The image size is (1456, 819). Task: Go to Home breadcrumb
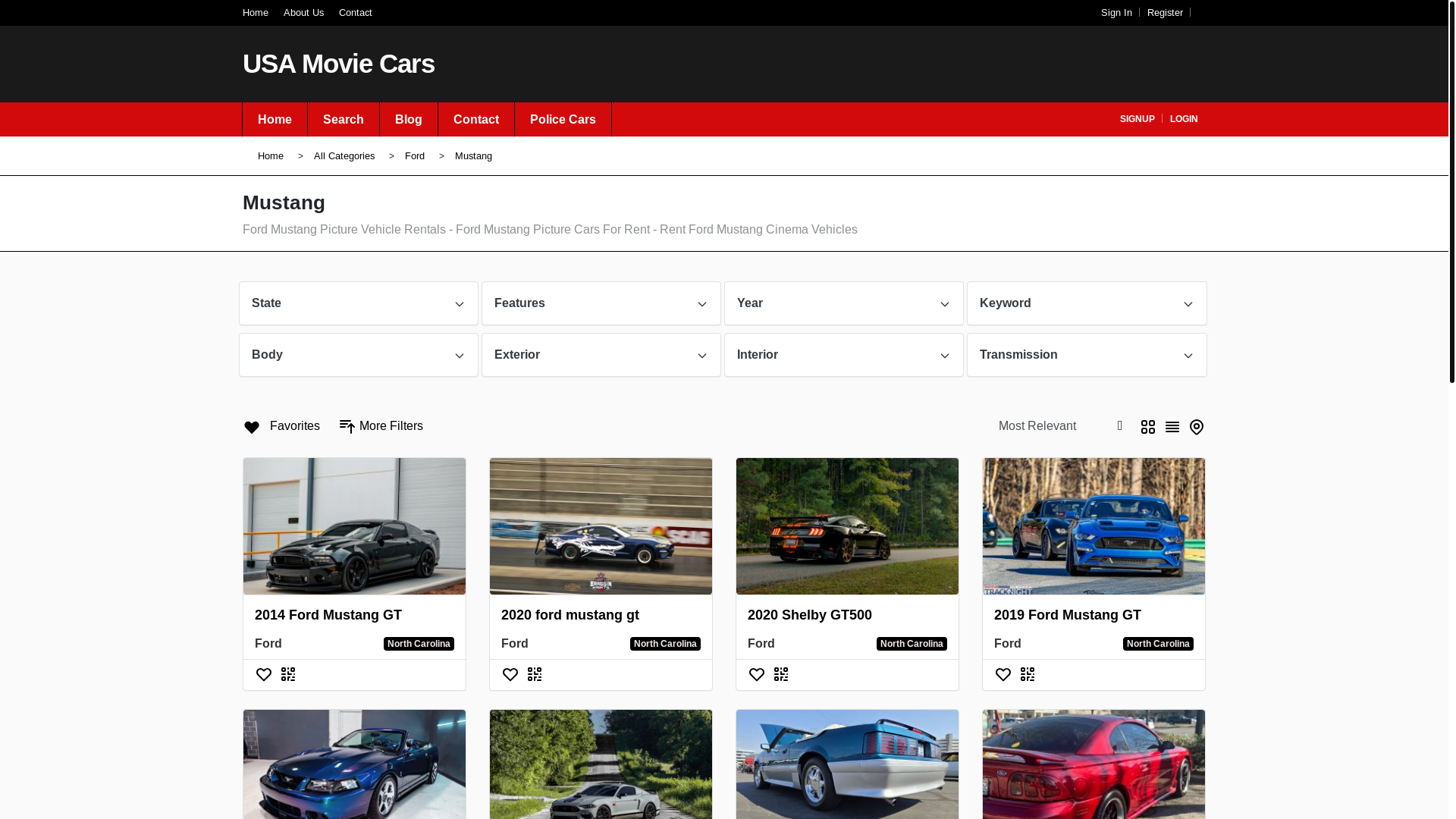click(271, 156)
